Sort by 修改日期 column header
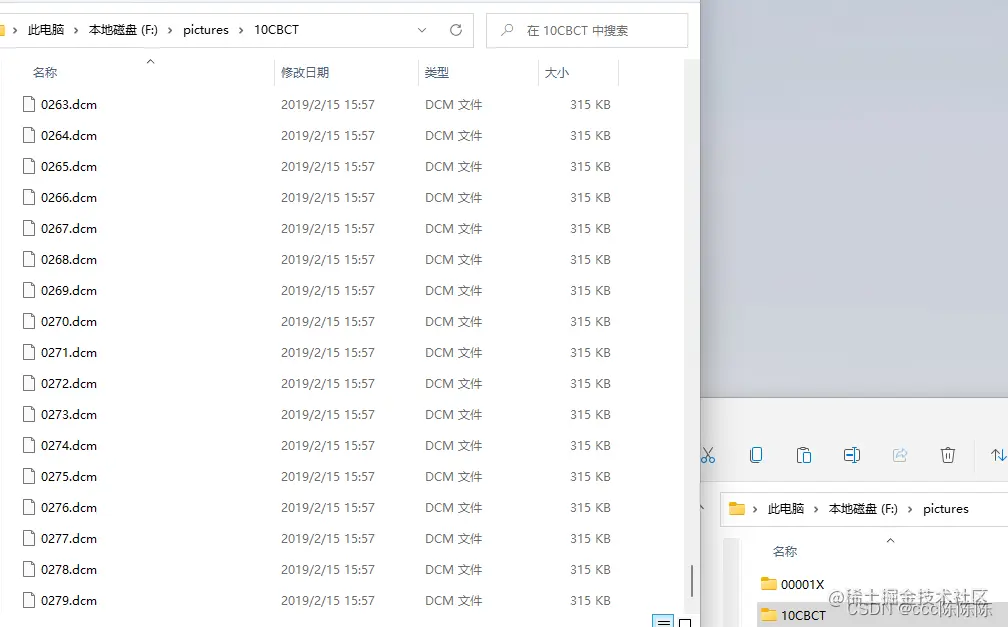1008x627 pixels. click(305, 73)
